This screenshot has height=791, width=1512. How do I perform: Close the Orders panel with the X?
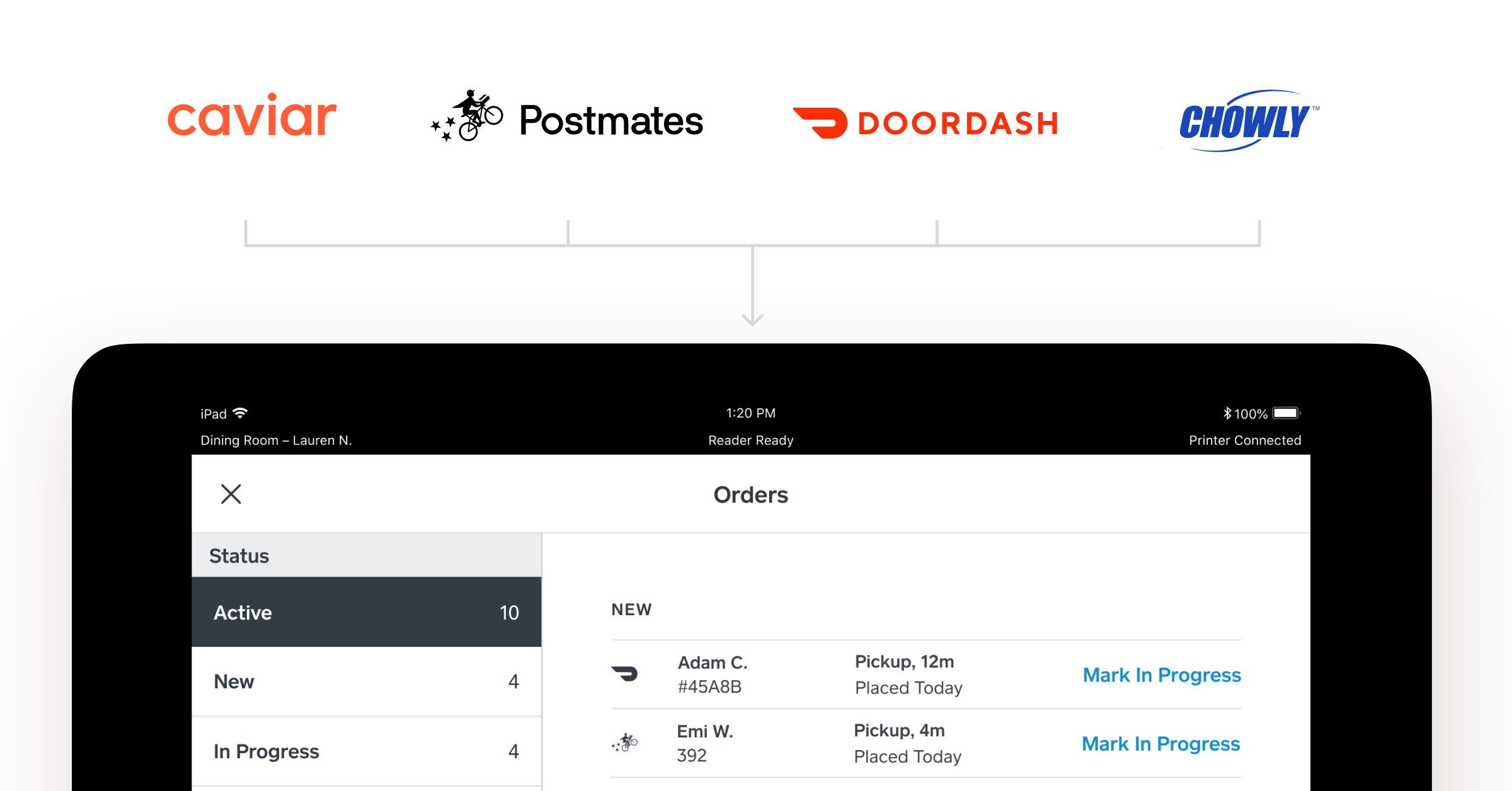(231, 494)
